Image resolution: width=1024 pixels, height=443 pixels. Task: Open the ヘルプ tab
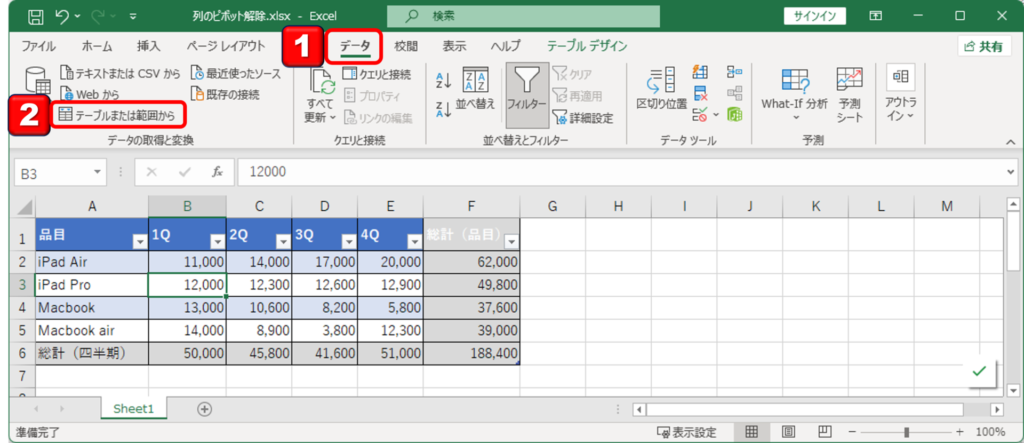pyautogui.click(x=506, y=46)
